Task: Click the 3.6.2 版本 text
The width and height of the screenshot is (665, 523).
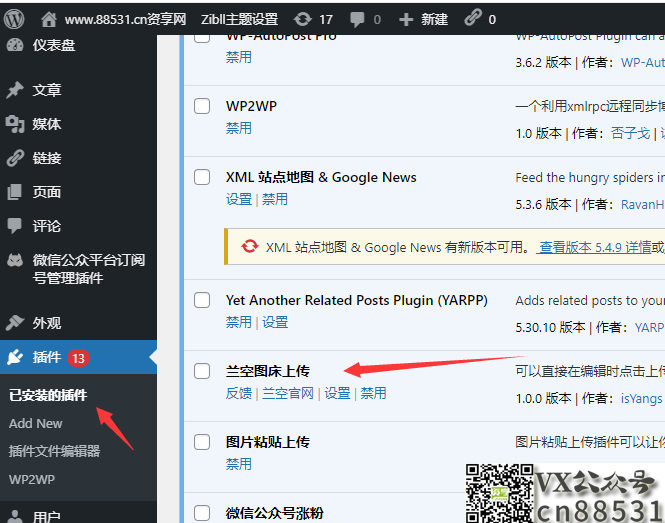Action: pos(543,62)
